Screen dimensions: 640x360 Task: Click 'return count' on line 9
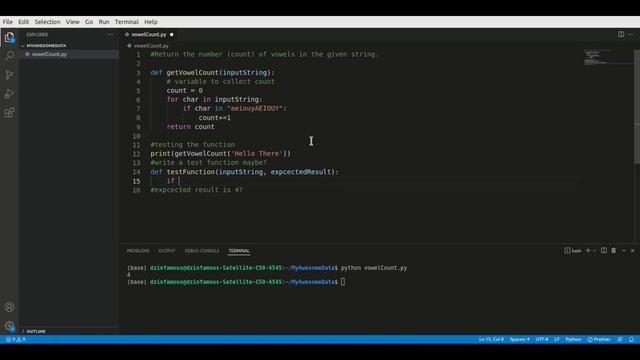point(190,127)
